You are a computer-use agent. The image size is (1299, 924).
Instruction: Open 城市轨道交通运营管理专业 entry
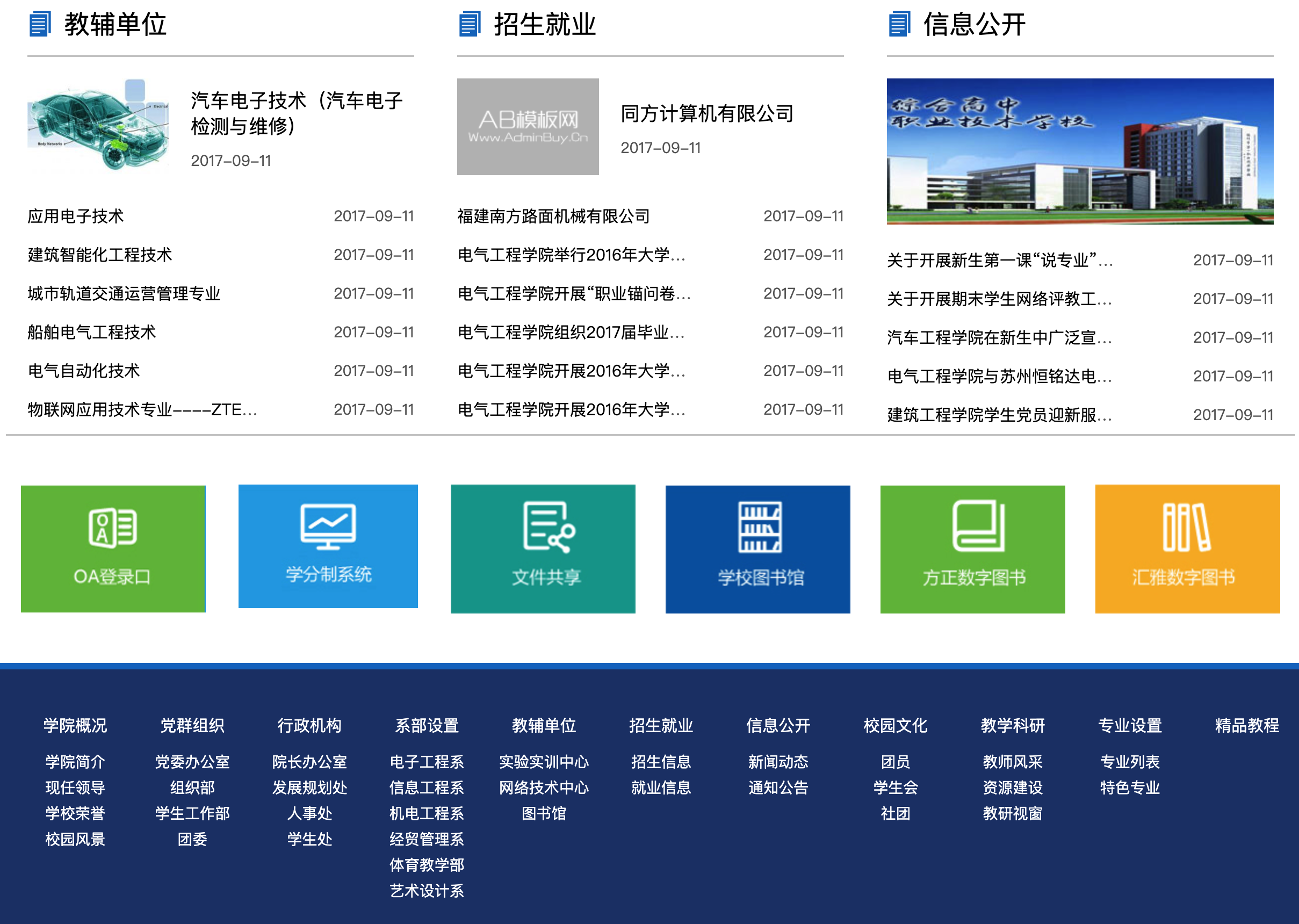[124, 294]
